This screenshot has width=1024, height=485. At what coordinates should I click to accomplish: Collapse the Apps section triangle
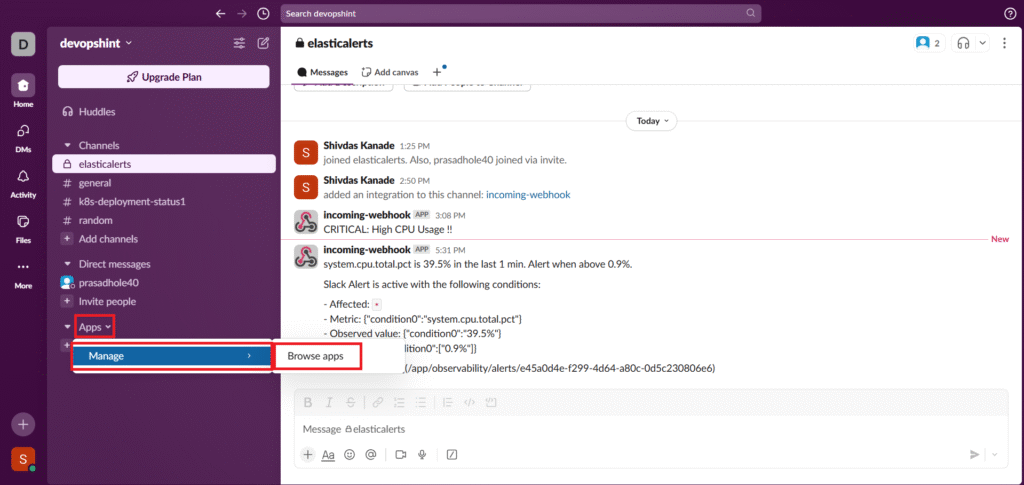(67, 327)
